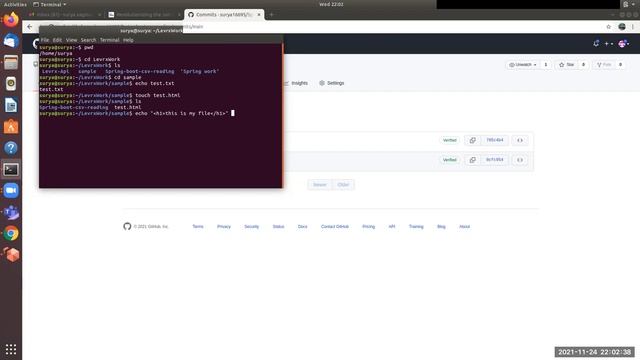640x360 pixels.
Task: Open the Files manager dock icon
Action: (11, 62)
